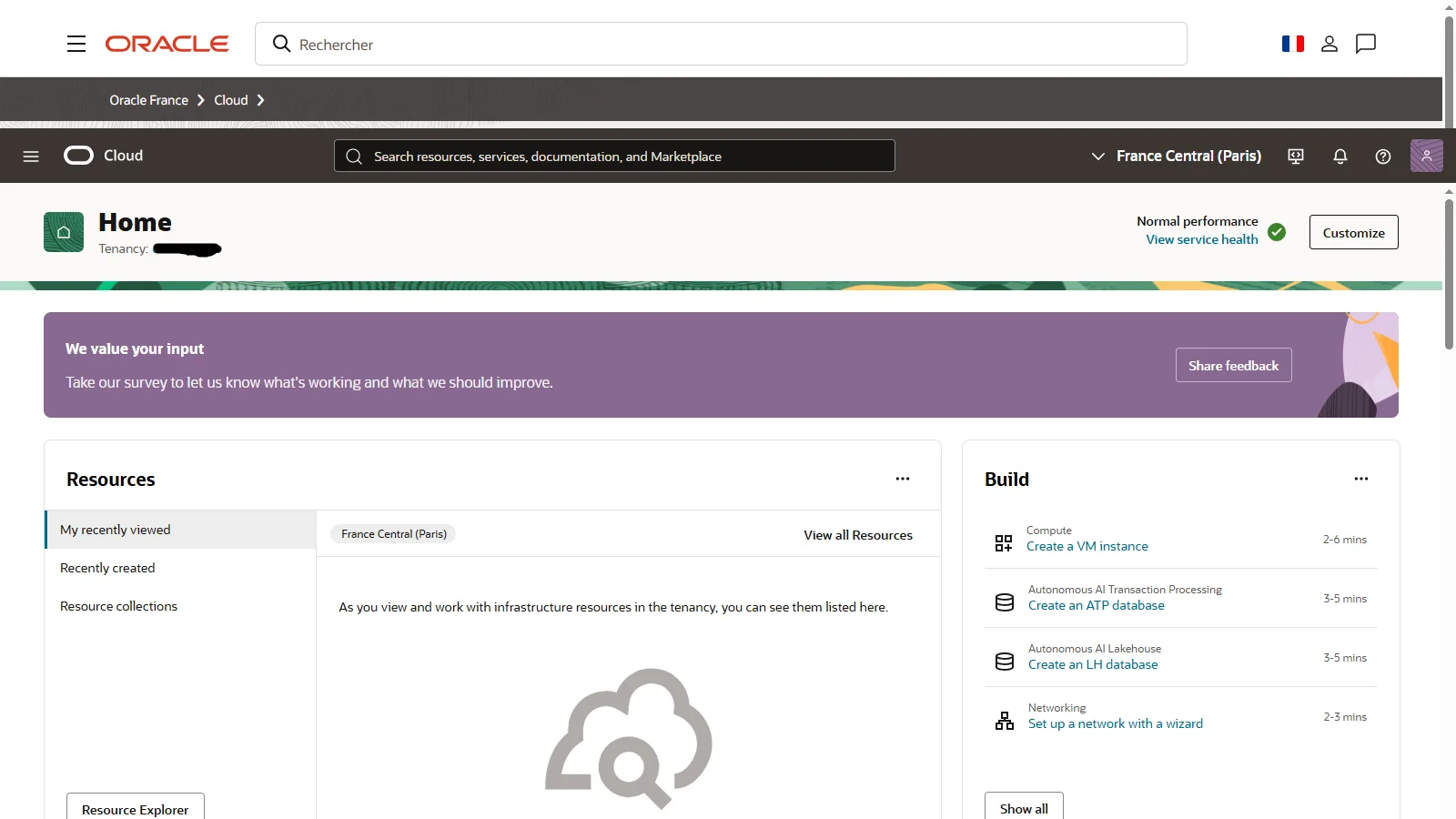Select My recently viewed tab
The image size is (1456, 819).
tap(180, 530)
